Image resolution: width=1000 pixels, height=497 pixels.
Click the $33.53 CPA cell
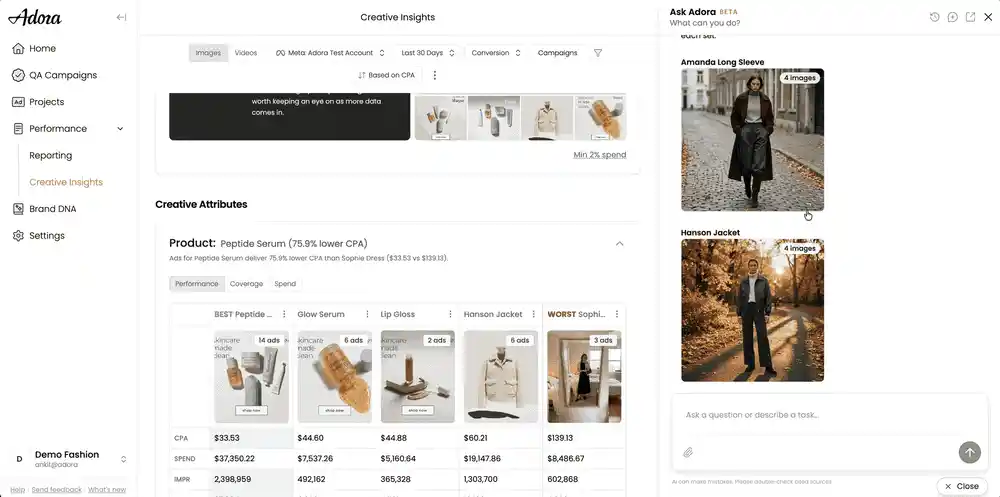[x=252, y=438]
